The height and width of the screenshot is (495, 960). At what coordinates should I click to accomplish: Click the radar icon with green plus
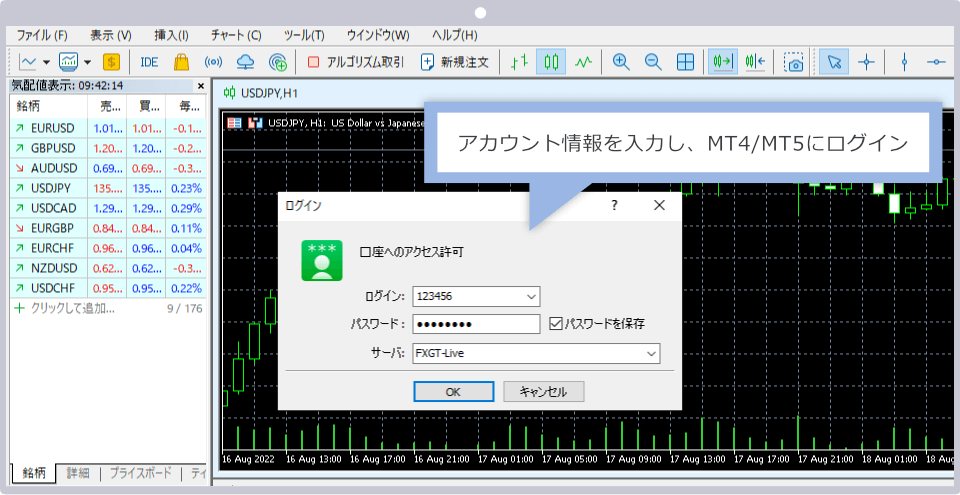[278, 62]
